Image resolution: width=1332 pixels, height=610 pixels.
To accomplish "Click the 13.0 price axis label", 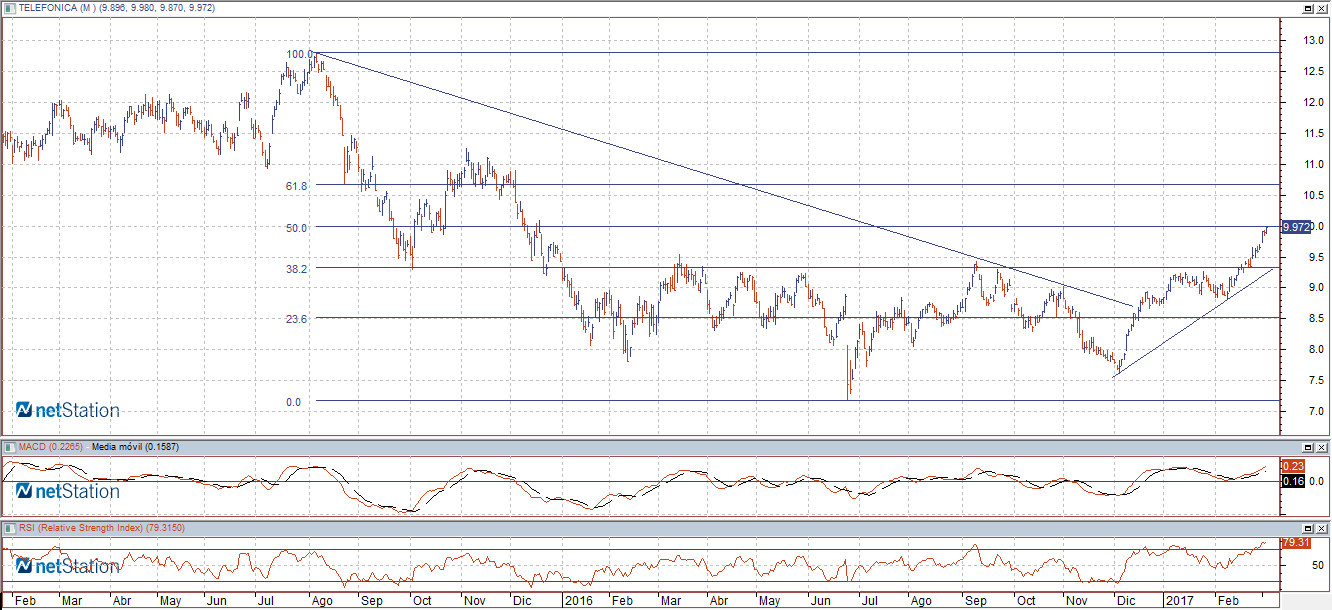I will tap(1312, 40).
